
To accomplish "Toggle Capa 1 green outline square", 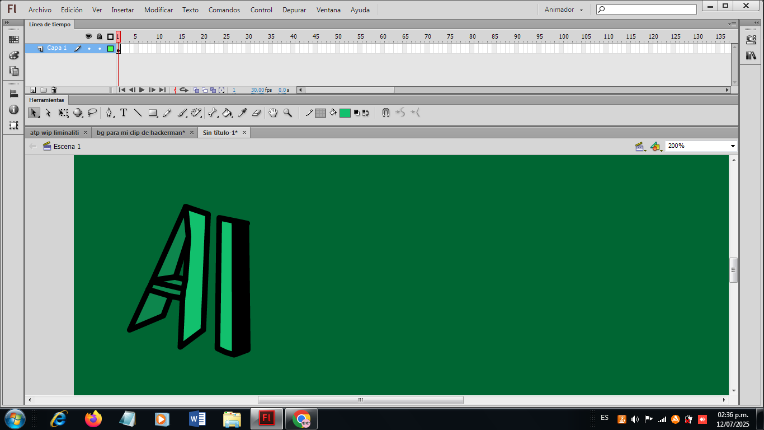I will pyautogui.click(x=110, y=48).
